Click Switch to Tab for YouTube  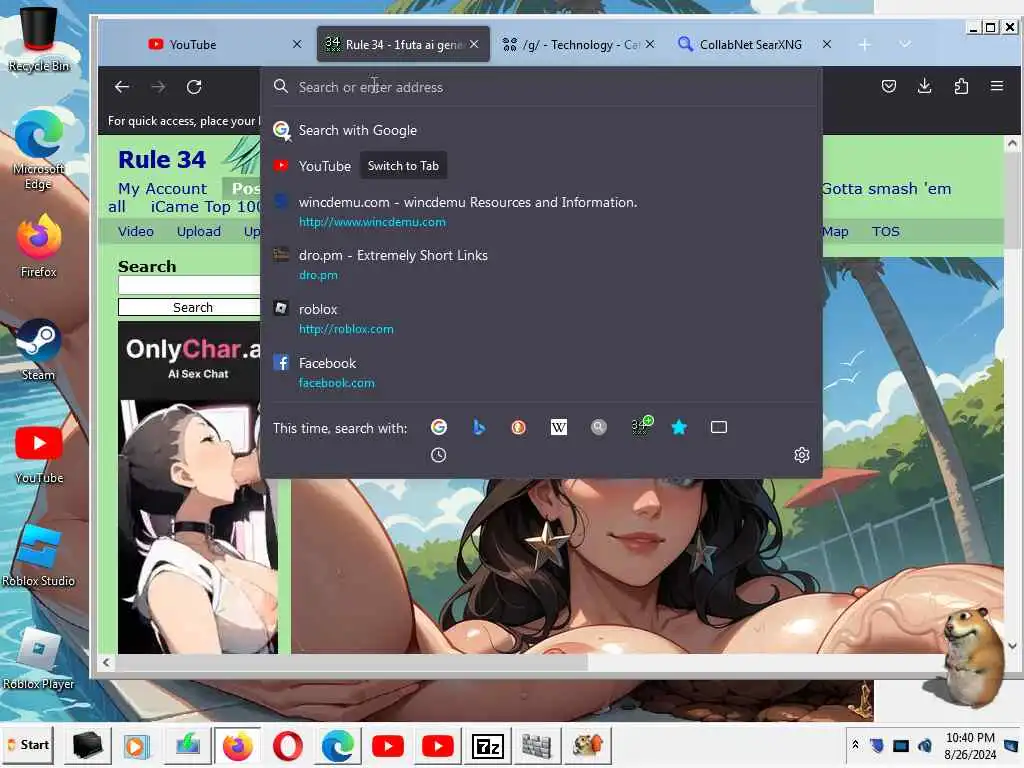(403, 166)
